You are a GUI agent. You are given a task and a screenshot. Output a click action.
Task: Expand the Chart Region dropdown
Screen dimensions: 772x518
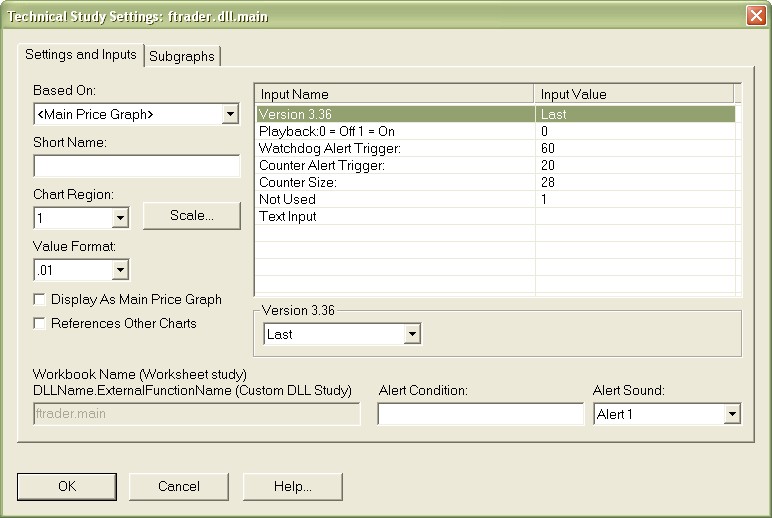120,217
